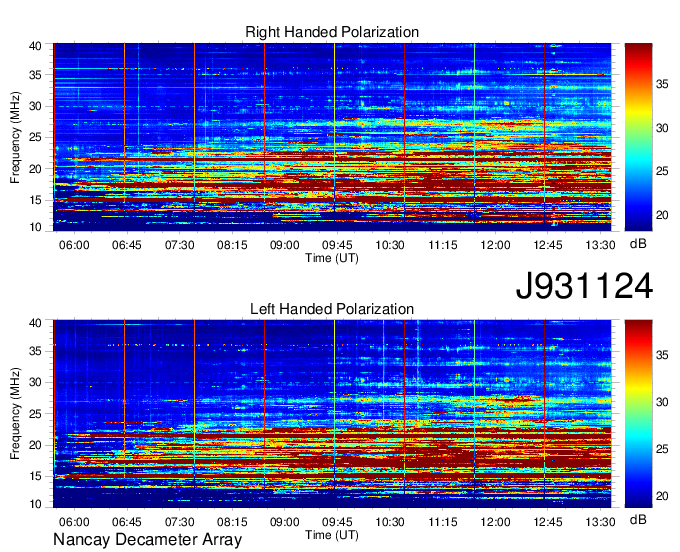Screen dimensions: 680x552
Task: Click the 07:30 time tick in bottom plot
Action: [179, 522]
